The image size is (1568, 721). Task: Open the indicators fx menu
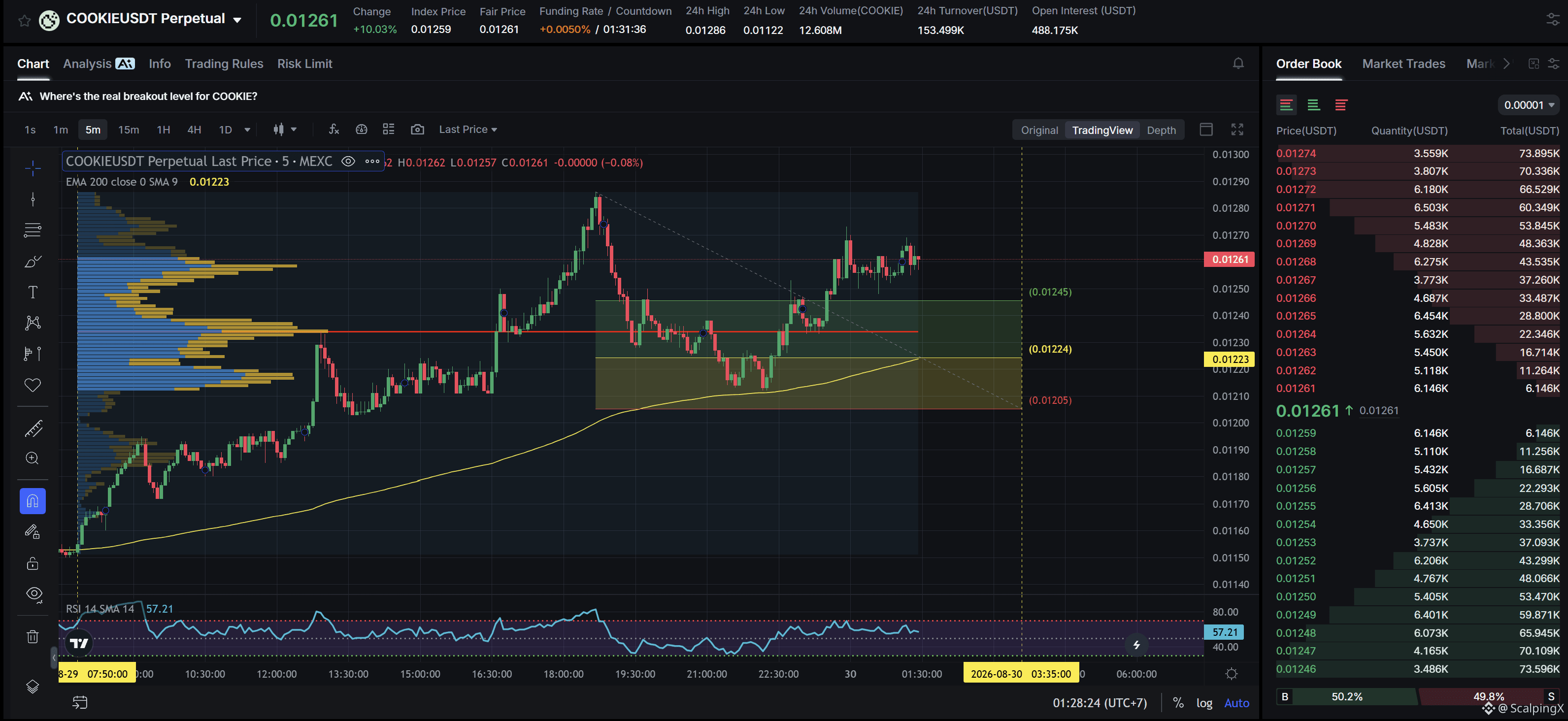point(334,129)
